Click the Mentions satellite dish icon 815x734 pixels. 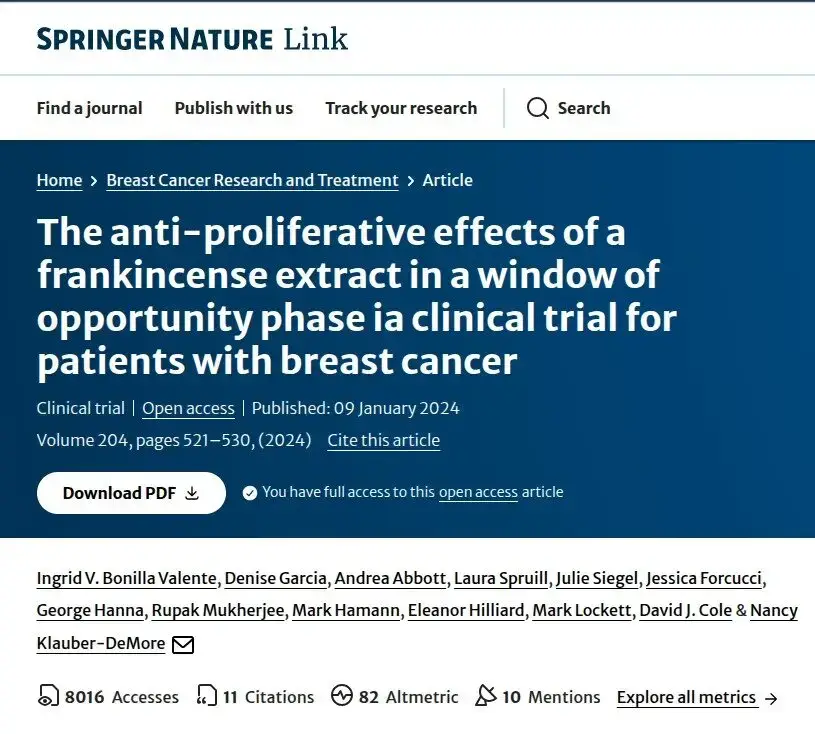(485, 696)
